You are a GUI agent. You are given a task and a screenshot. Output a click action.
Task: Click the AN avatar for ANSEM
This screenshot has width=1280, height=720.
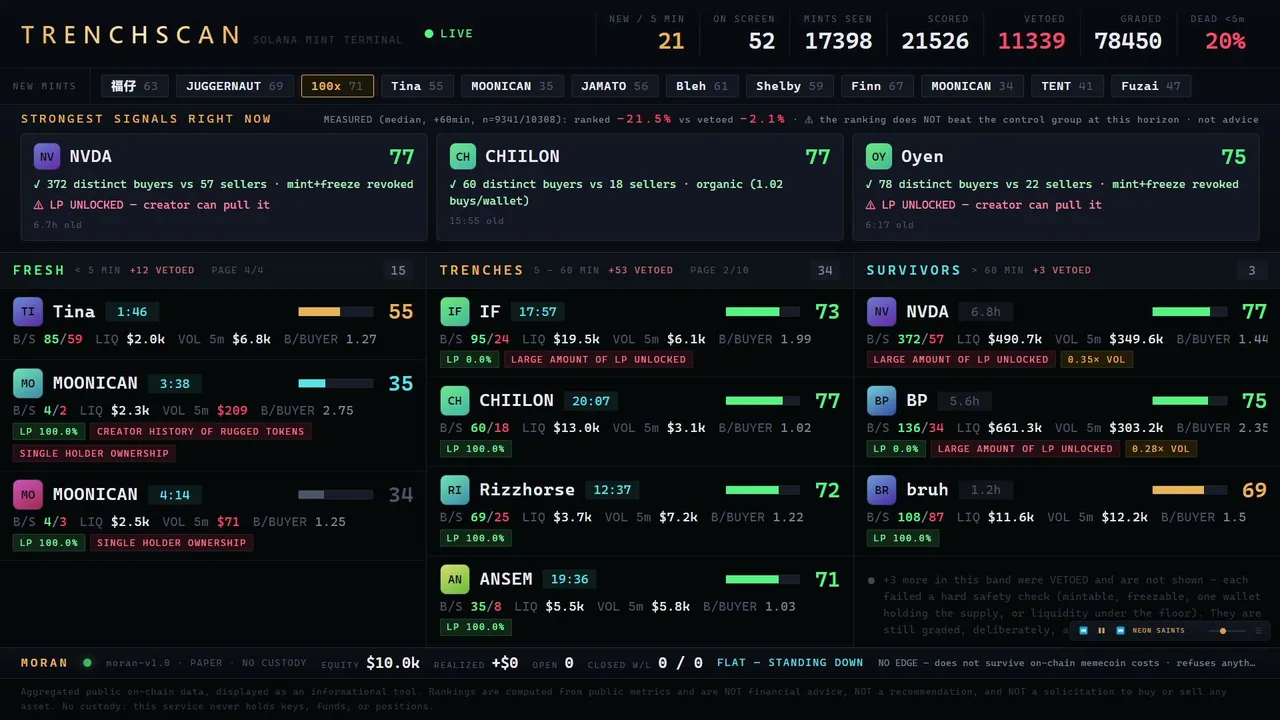[x=455, y=579]
